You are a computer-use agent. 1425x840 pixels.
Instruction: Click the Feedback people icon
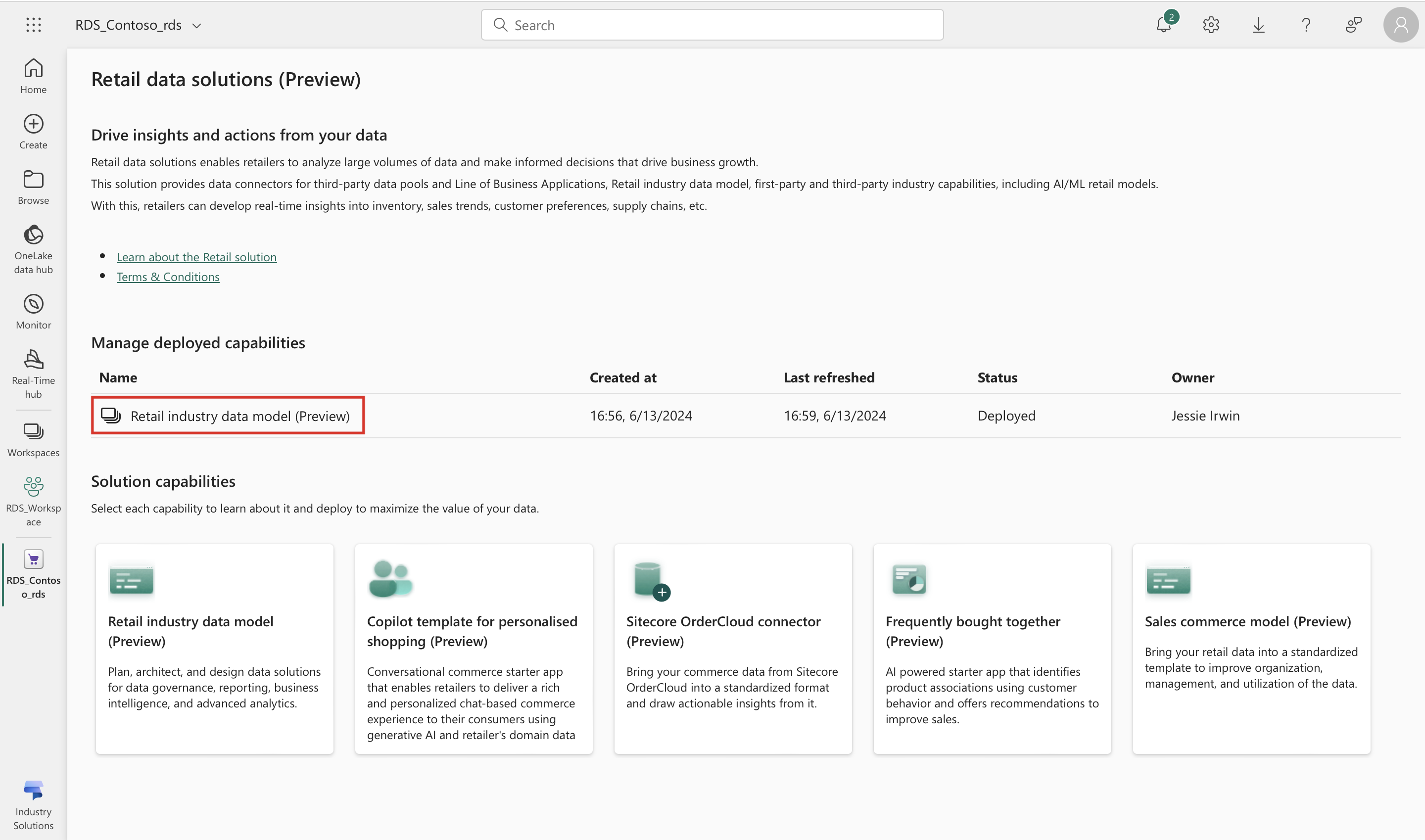(x=1353, y=25)
